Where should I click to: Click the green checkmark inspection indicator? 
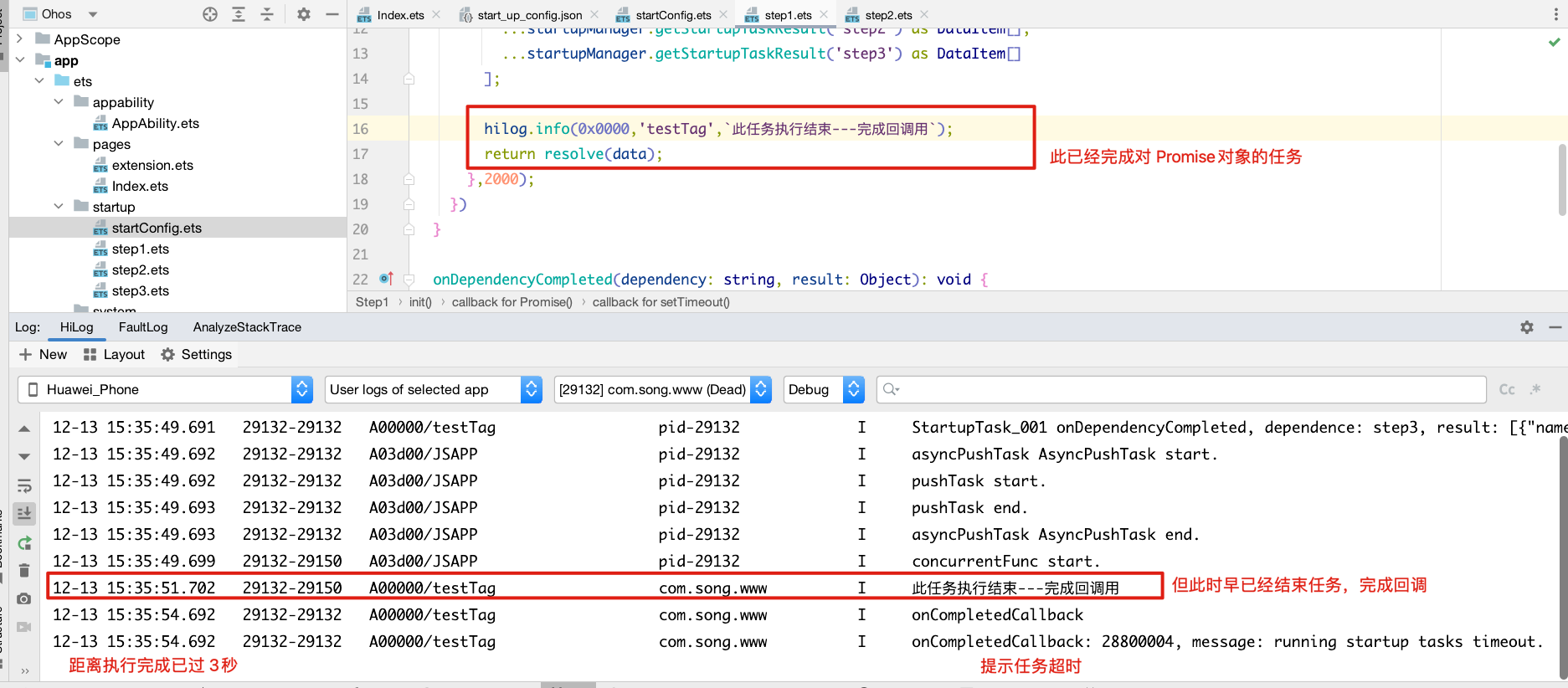[1555, 42]
